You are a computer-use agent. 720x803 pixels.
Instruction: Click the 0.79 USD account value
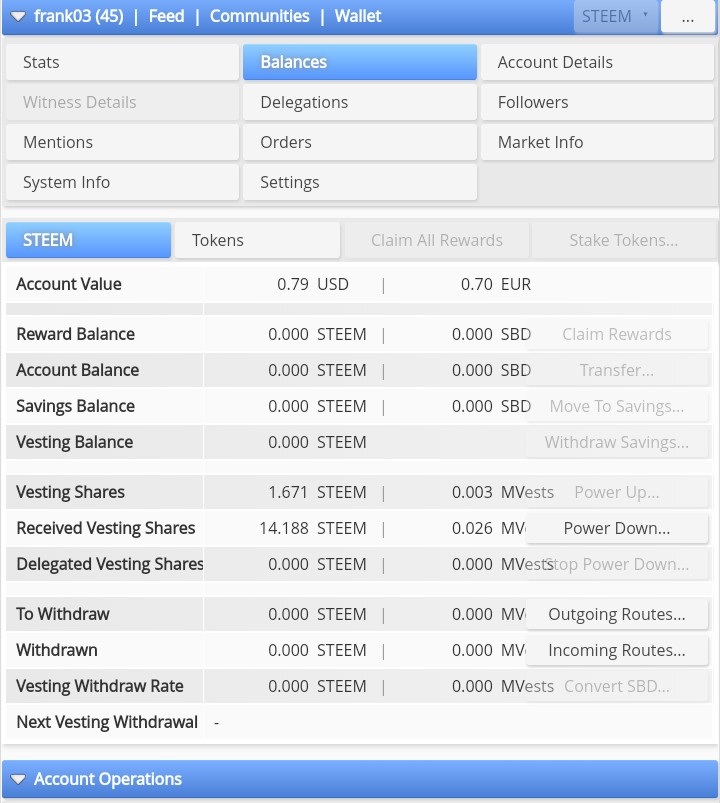coord(312,284)
